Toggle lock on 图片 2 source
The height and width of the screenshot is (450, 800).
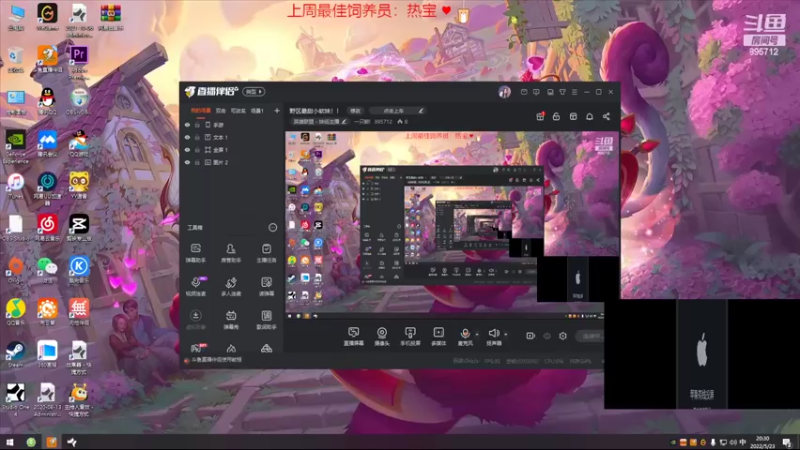(197, 162)
